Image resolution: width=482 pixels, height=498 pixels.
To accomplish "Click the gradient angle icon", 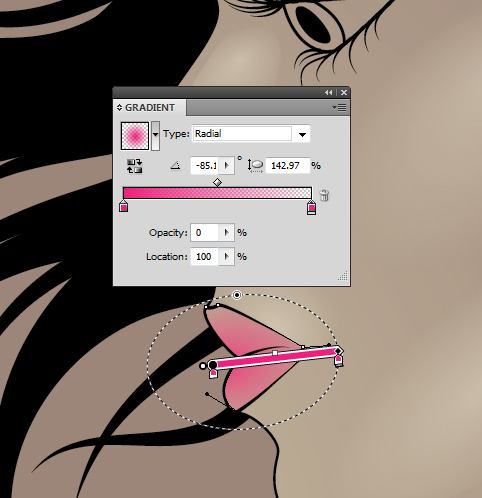I will point(176,165).
